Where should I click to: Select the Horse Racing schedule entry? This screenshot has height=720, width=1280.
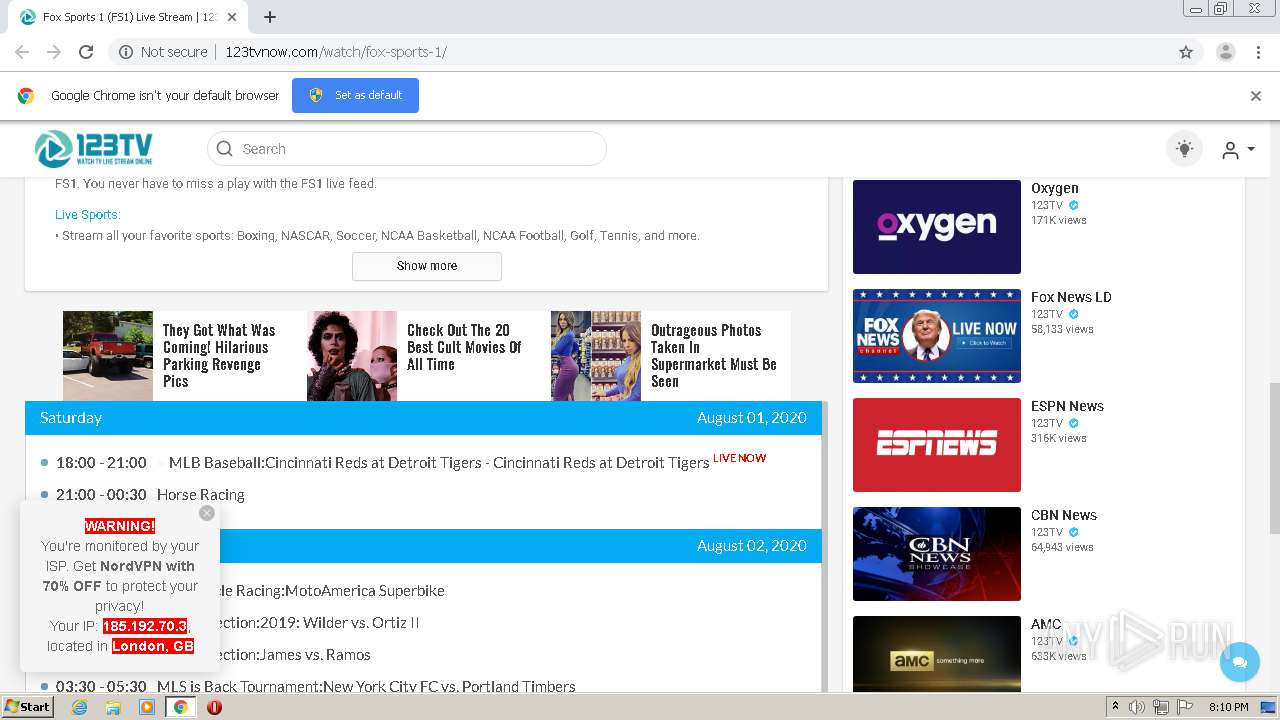click(201, 494)
